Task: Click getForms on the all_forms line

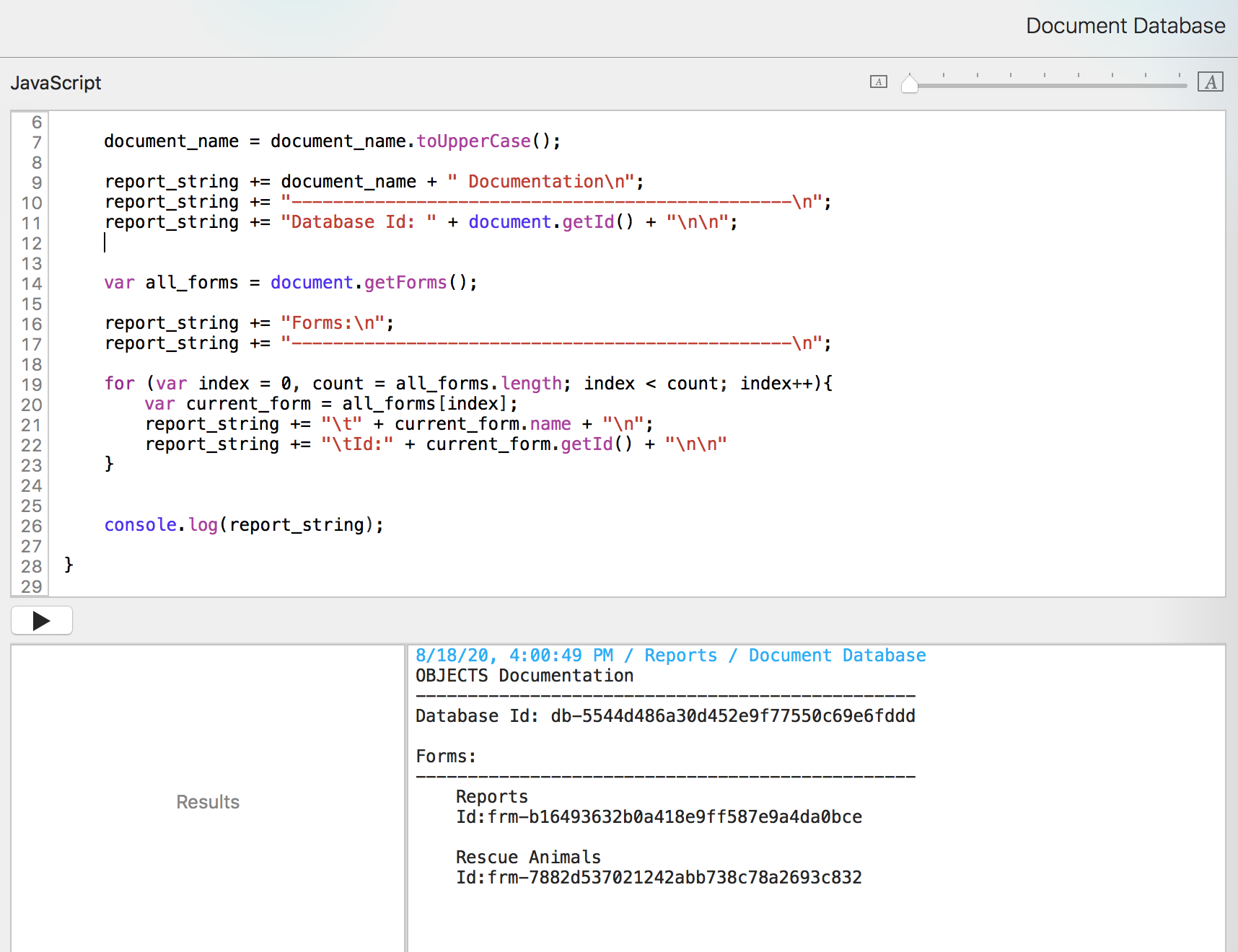Action: pos(405,283)
